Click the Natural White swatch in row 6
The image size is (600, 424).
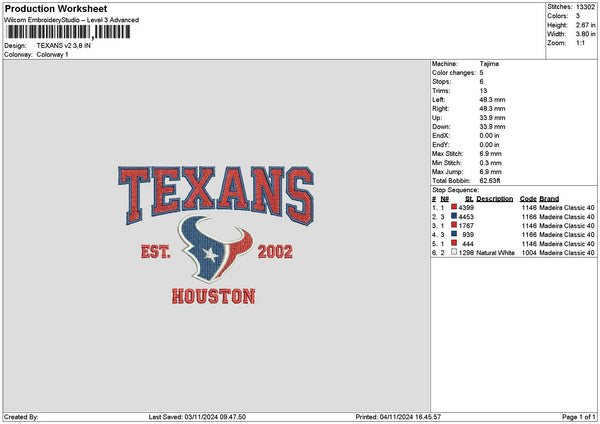click(x=454, y=252)
